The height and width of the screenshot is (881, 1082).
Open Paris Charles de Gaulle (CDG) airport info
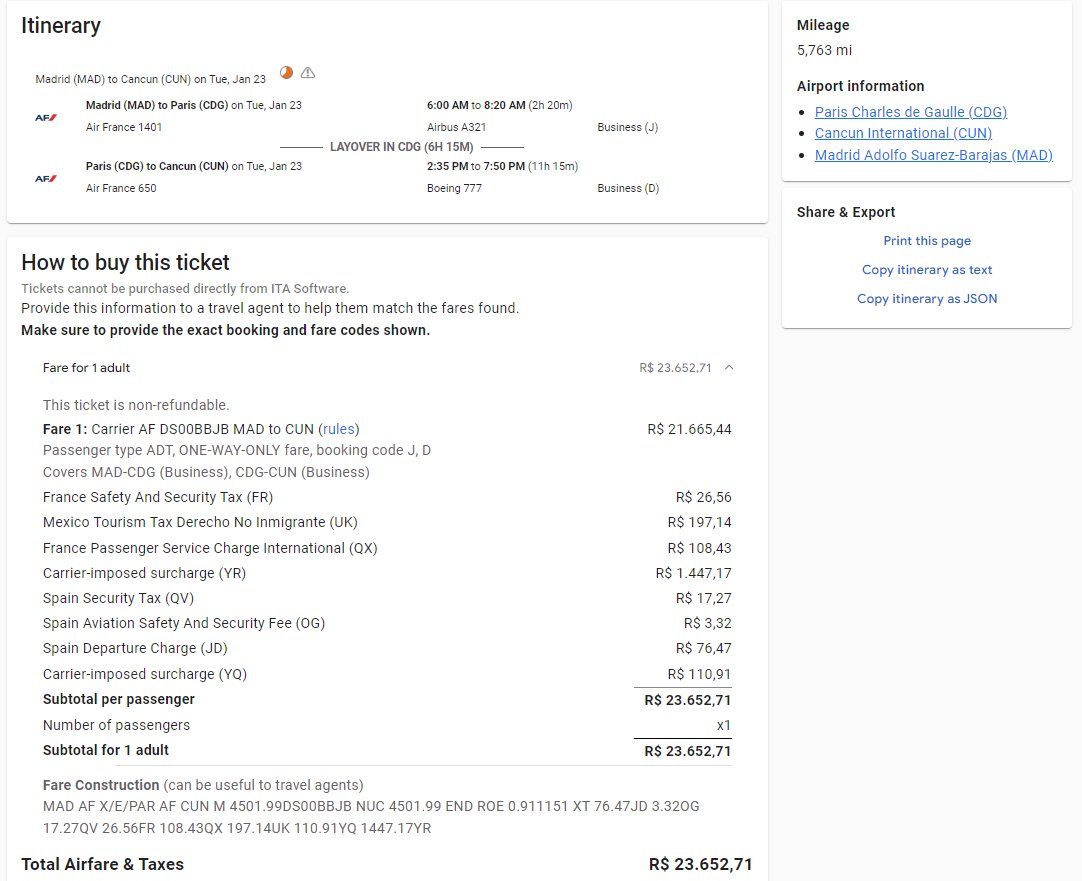click(x=911, y=112)
